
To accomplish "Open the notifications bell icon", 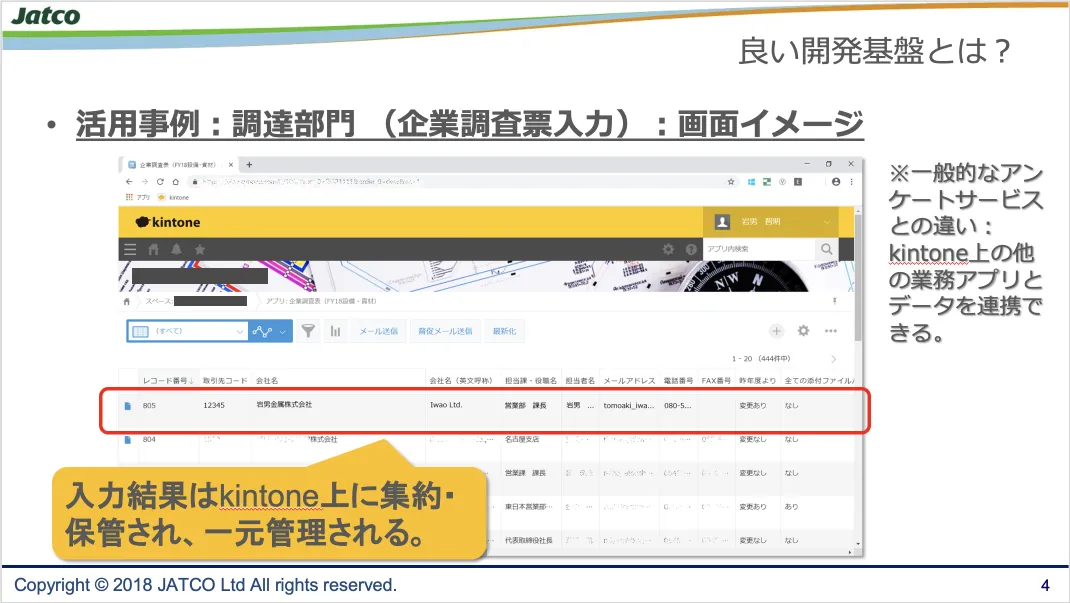I will (x=177, y=249).
